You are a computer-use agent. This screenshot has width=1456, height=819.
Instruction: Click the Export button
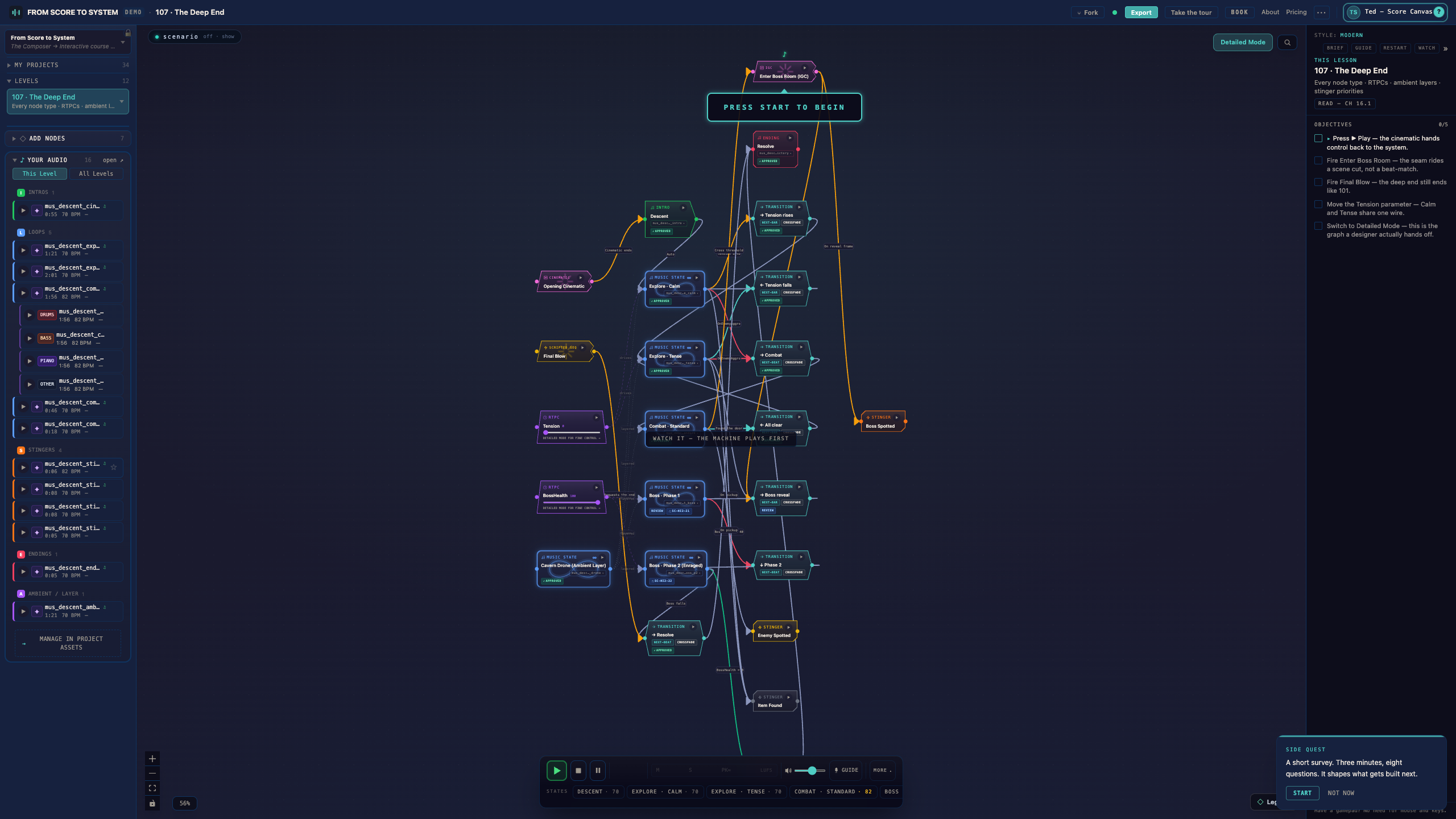pos(1141,13)
